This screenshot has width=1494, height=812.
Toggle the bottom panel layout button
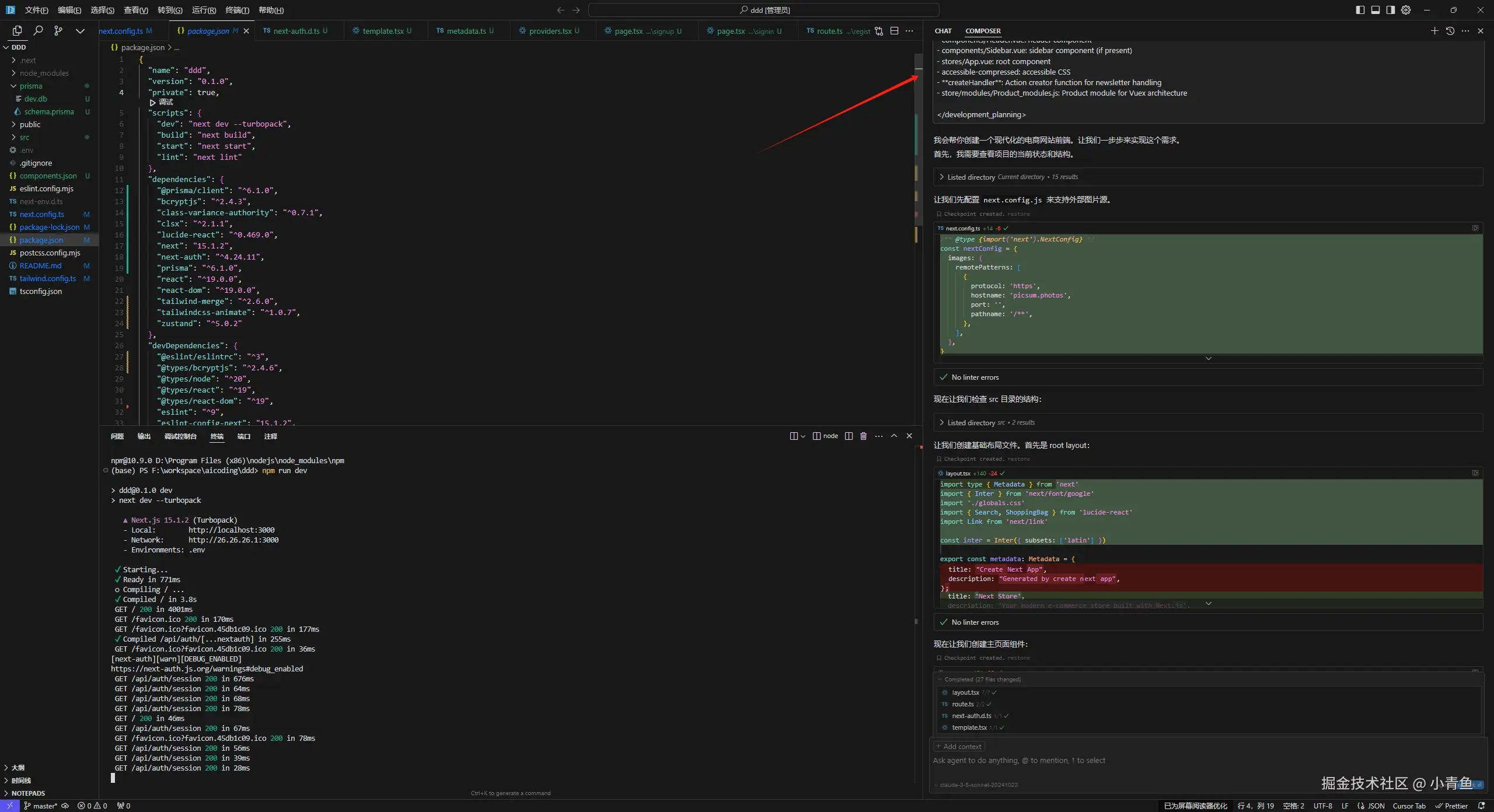[1376, 10]
